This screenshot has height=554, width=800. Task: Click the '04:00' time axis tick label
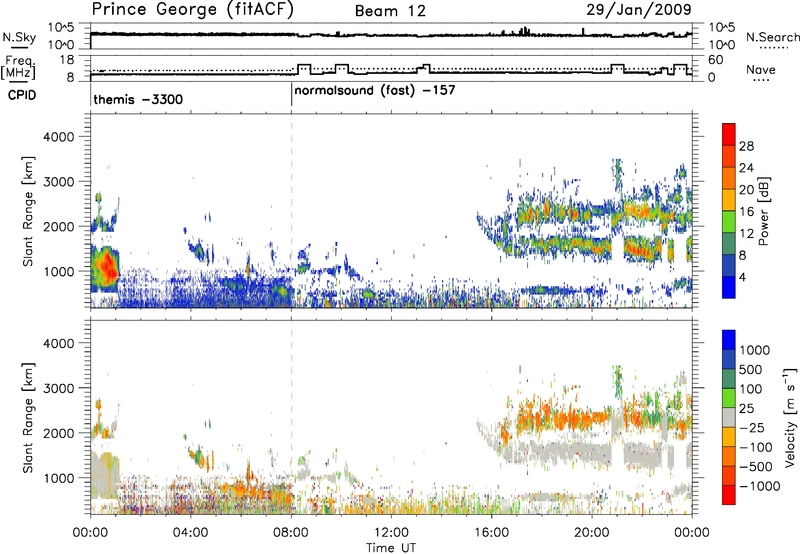pyautogui.click(x=191, y=533)
